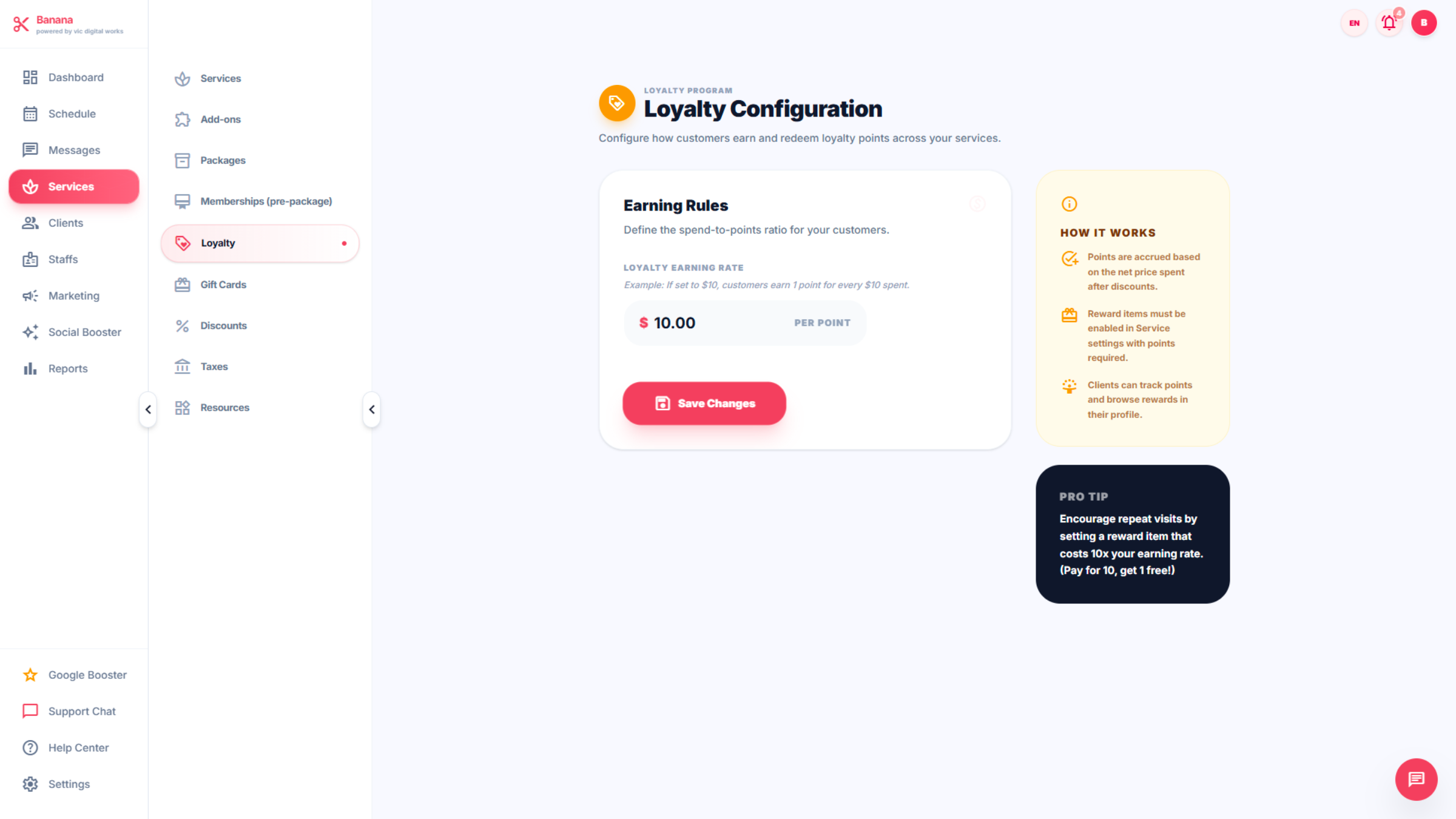Click the Banana scissors logo
Screen dimensions: 1456x819
[x=21, y=24]
